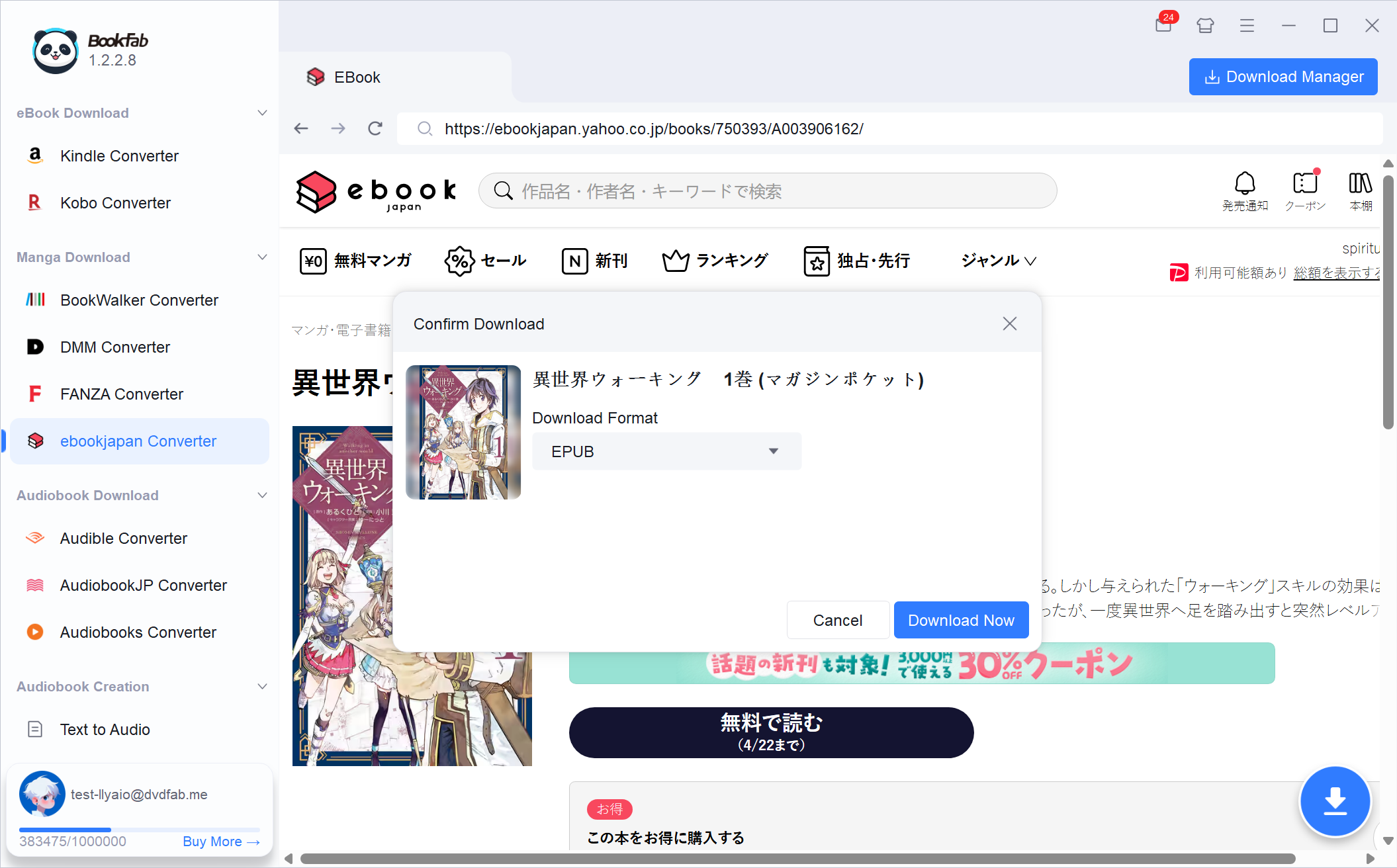Select the BookWalker Converter

coord(139,300)
